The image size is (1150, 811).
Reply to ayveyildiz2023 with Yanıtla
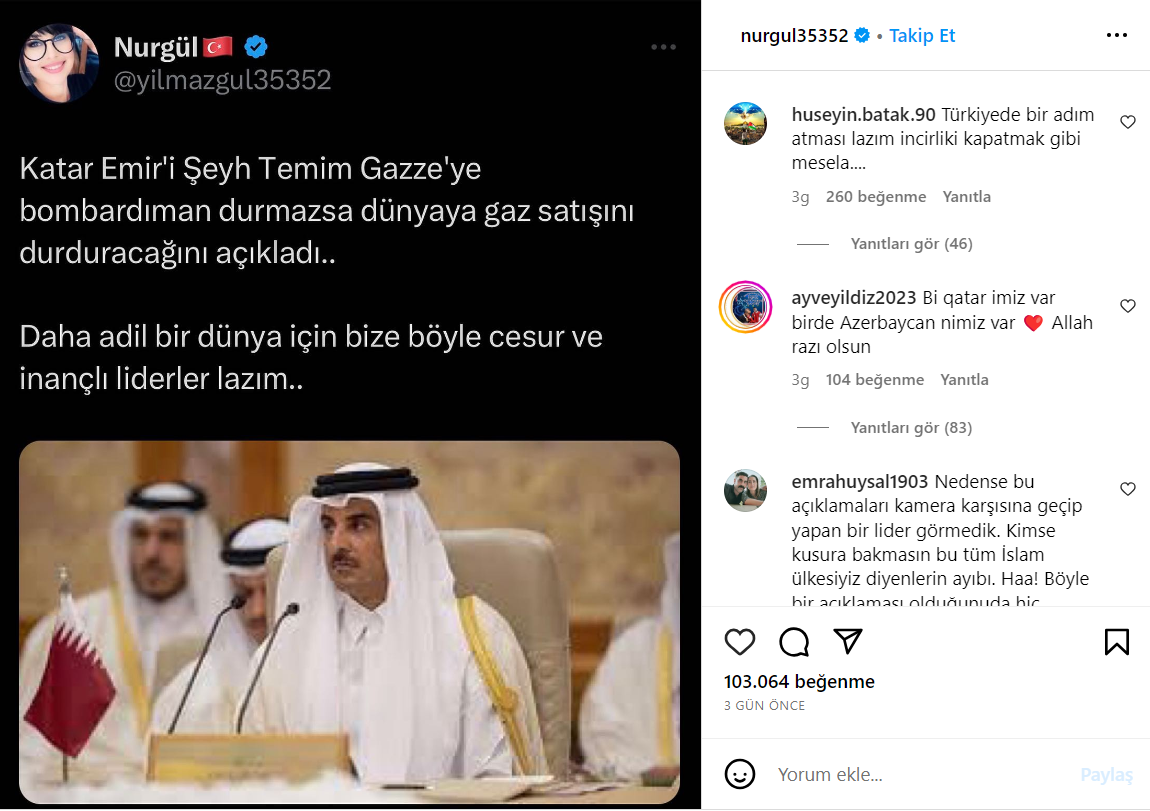964,380
